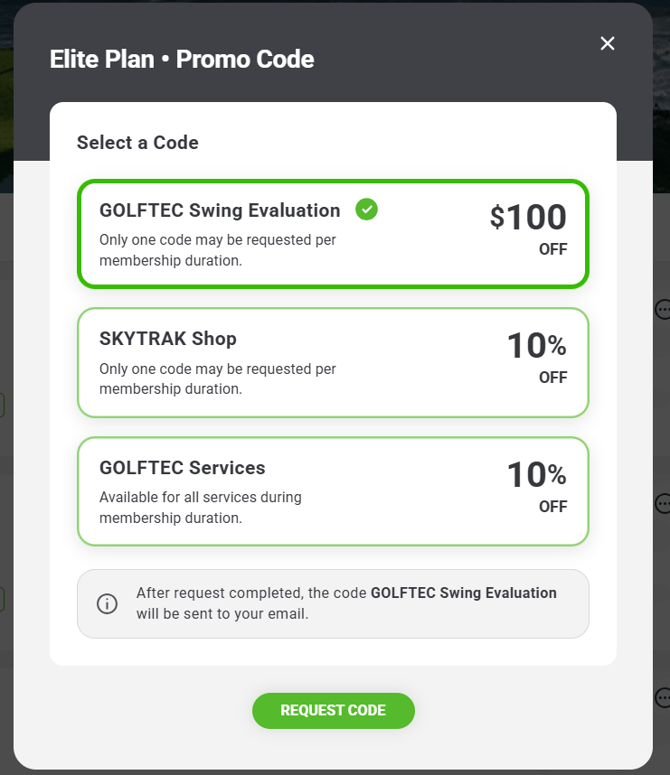
Task: Click the SKYTRAK Shop description text
Action: point(217,379)
